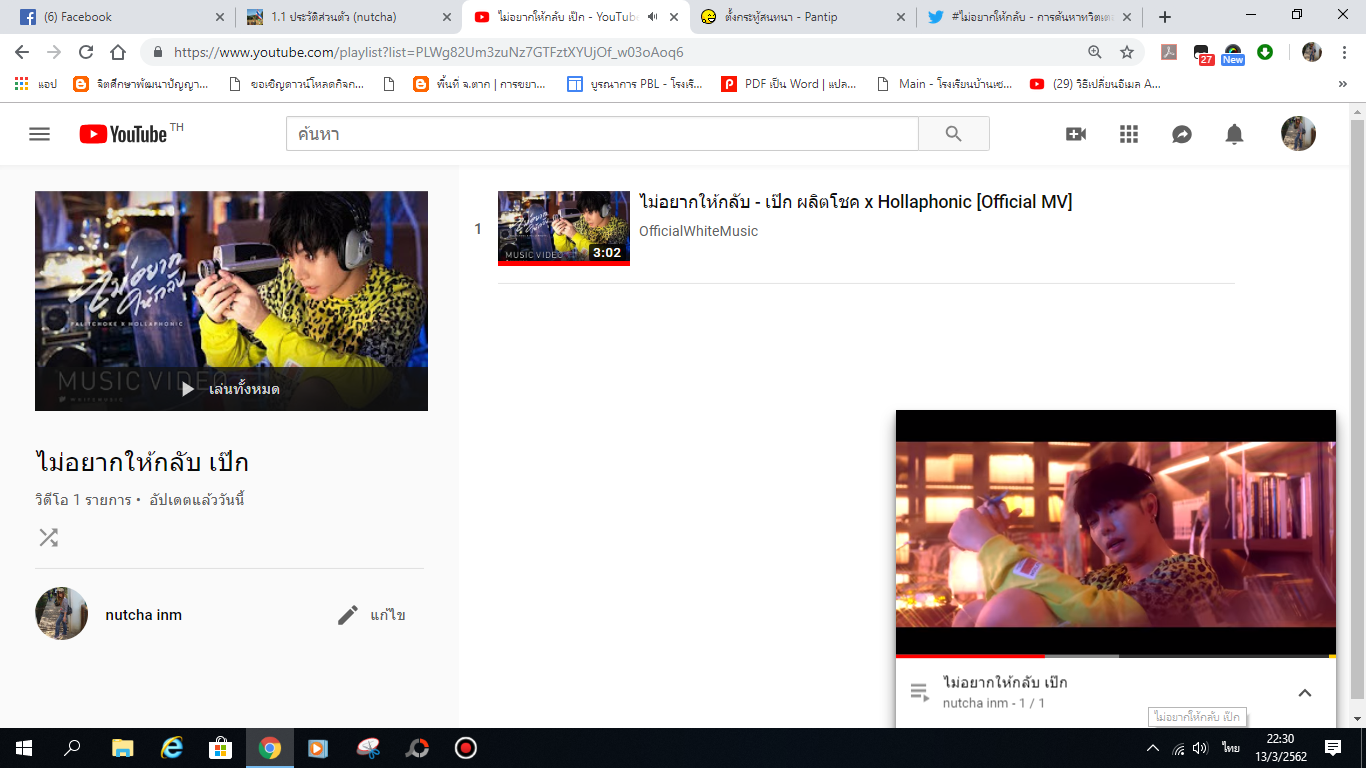
Task: Click the playlist queue icon in miniplayer
Action: click(x=919, y=692)
